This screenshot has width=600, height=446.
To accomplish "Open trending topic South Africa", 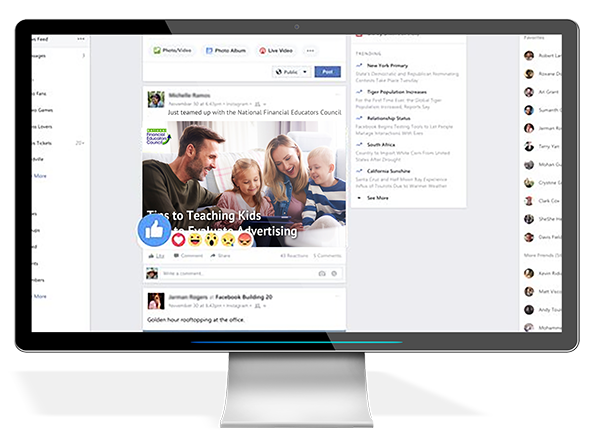I will point(381,145).
